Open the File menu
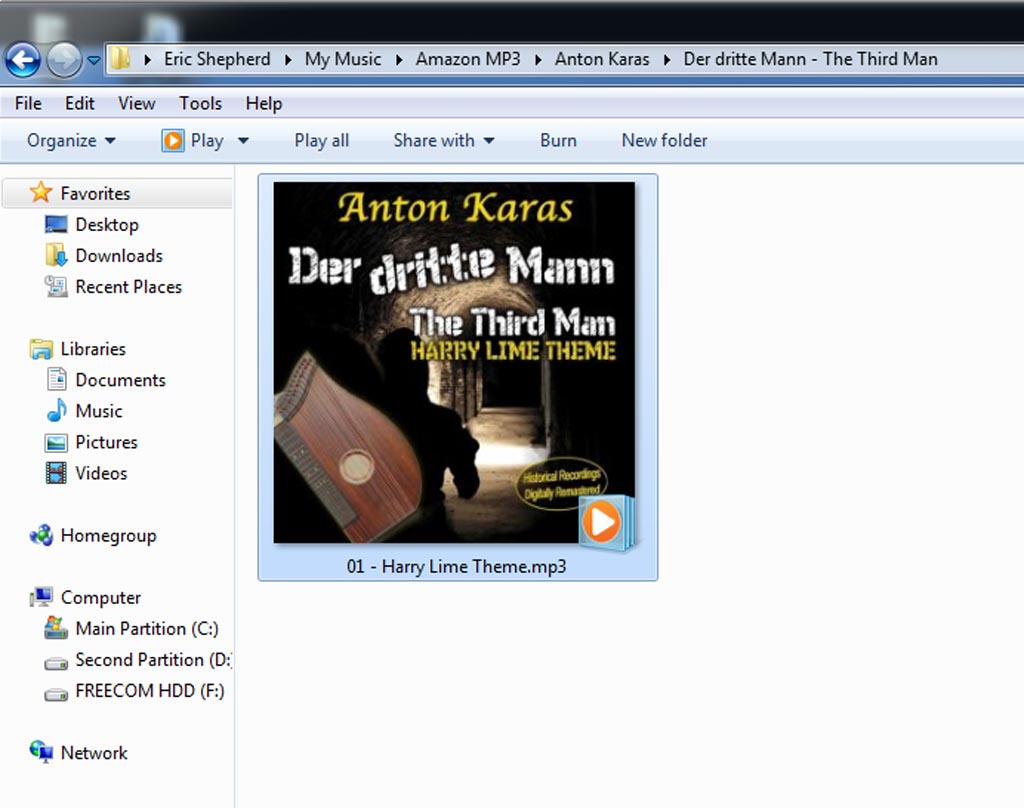 click(x=28, y=103)
